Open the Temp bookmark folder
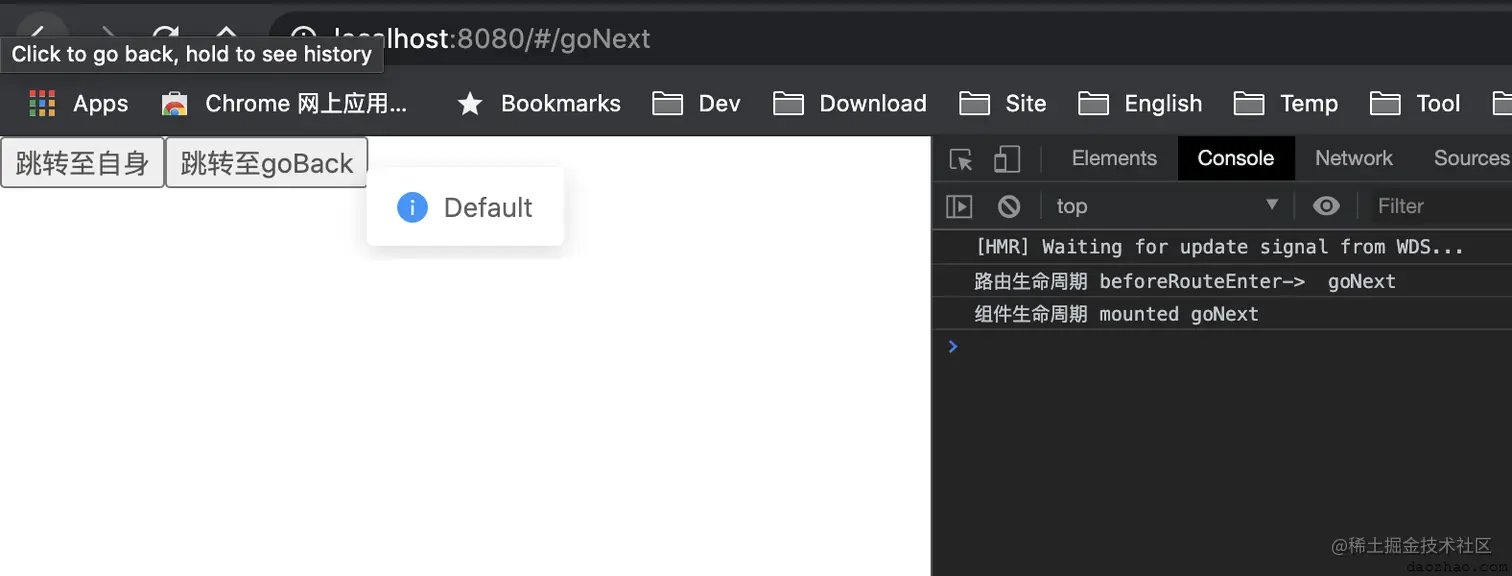The height and width of the screenshot is (576, 1512). pos(1286,104)
